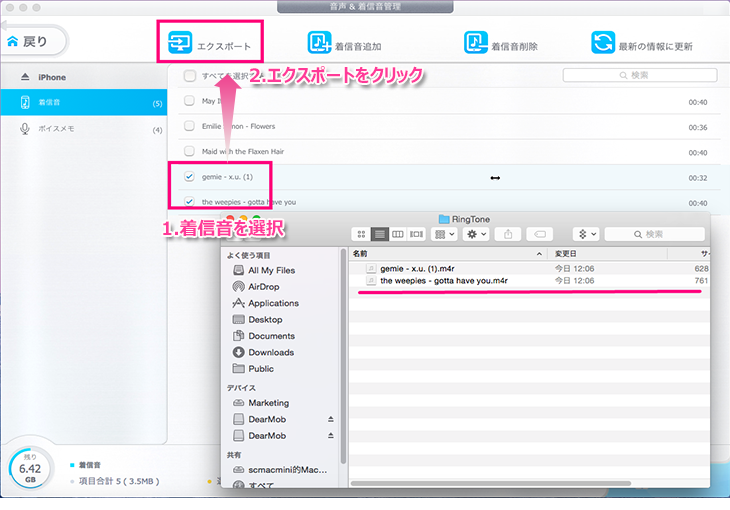Uncheck the gemie - x.u. (1) ringtone
Viewport: 730px width, 510px height.
pyautogui.click(x=189, y=177)
